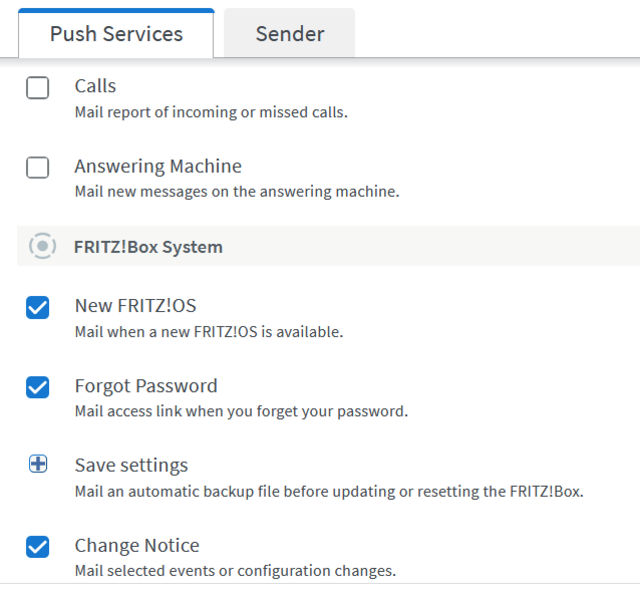The width and height of the screenshot is (640, 595).
Task: Uncheck the New FRITZ!OS checkbox
Action: pyautogui.click(x=37, y=308)
